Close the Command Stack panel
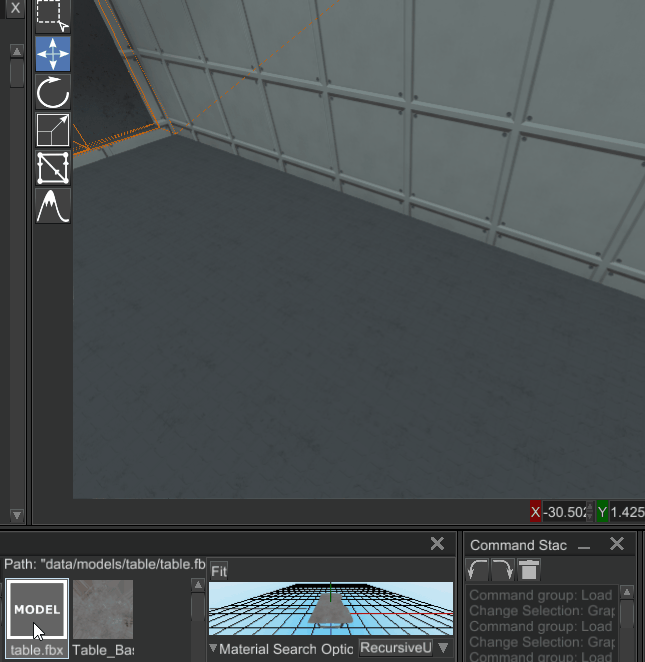Viewport: 645px width, 662px height. coord(617,544)
